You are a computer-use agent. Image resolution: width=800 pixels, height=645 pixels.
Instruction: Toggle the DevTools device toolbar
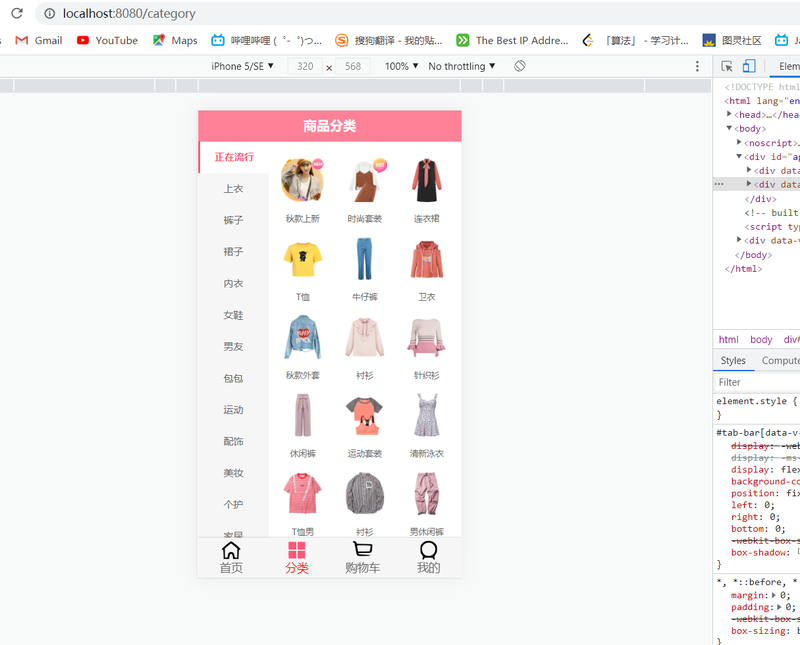tap(749, 66)
